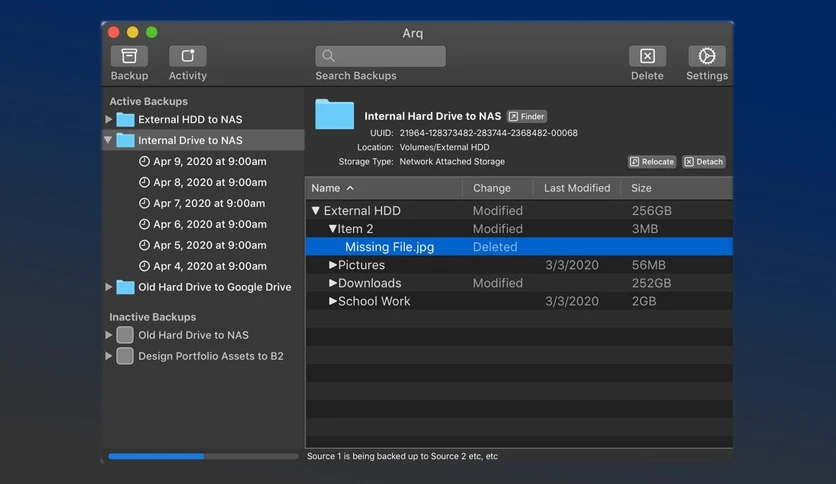Select the Apr 8, 2020 at 9:00am snapshot
The width and height of the screenshot is (836, 484).
[210, 182]
